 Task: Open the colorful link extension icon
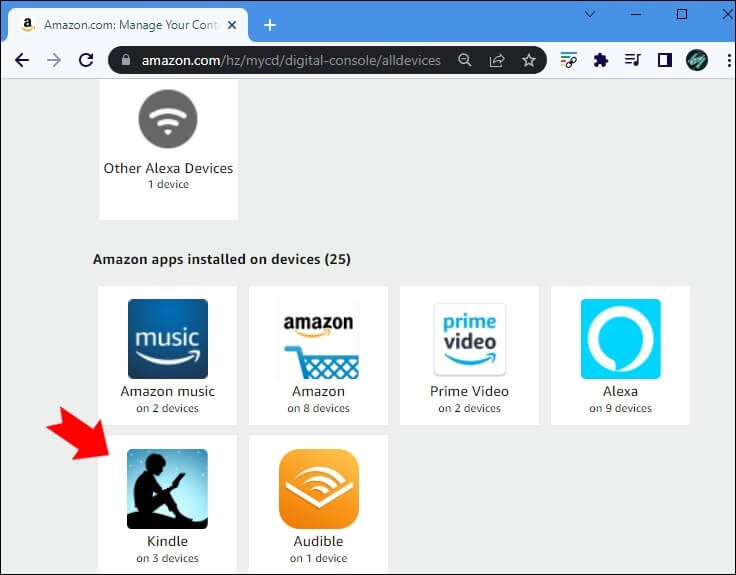(568, 60)
